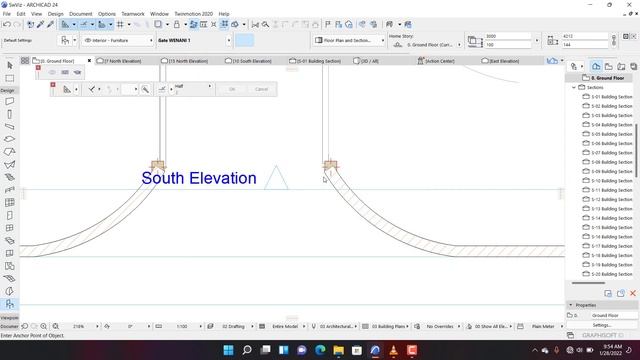The height and width of the screenshot is (360, 640).
Task: Toggle the lock icon in the toolbar
Action: (177, 24)
